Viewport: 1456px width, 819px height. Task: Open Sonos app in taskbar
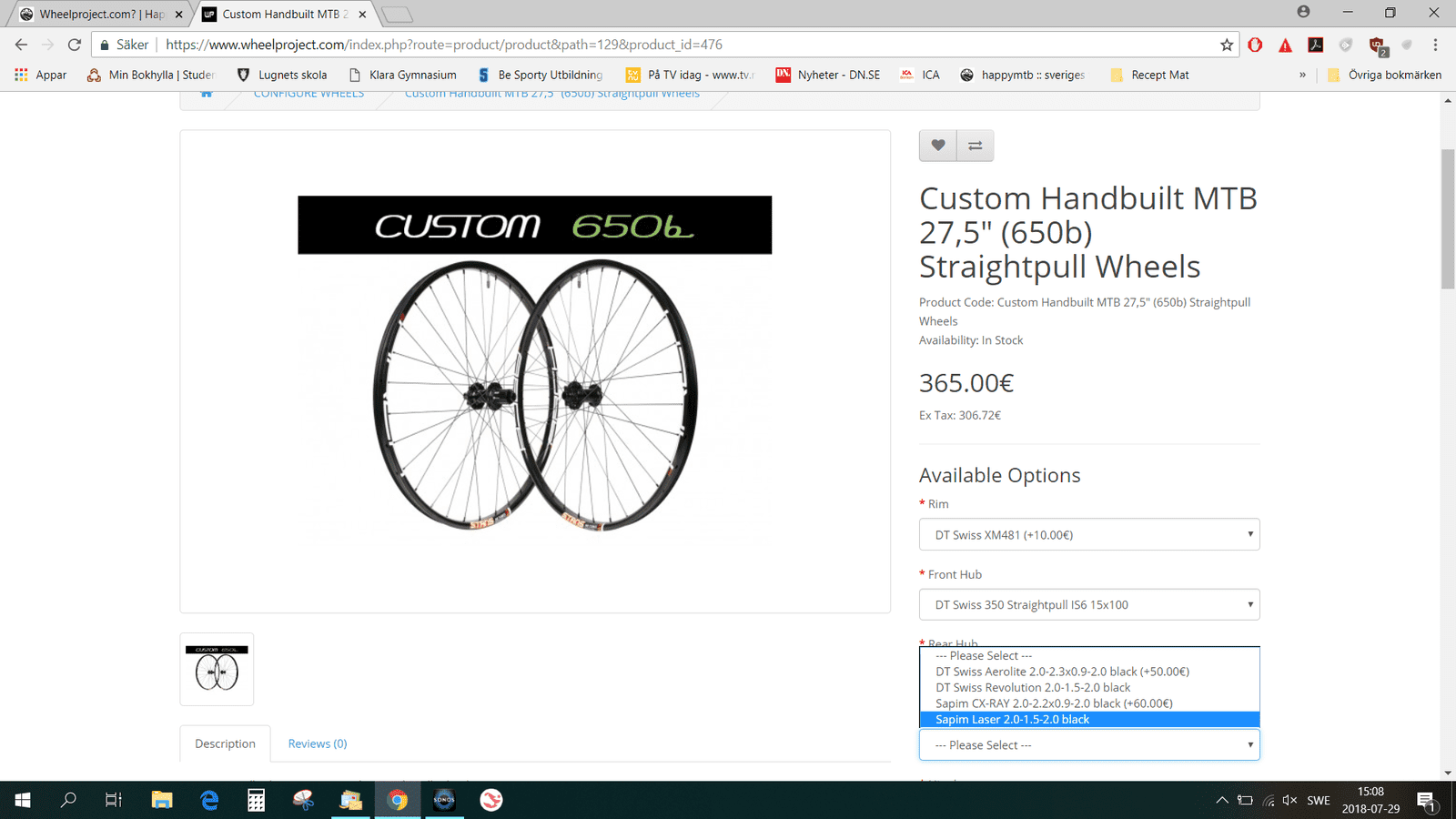coord(444,800)
